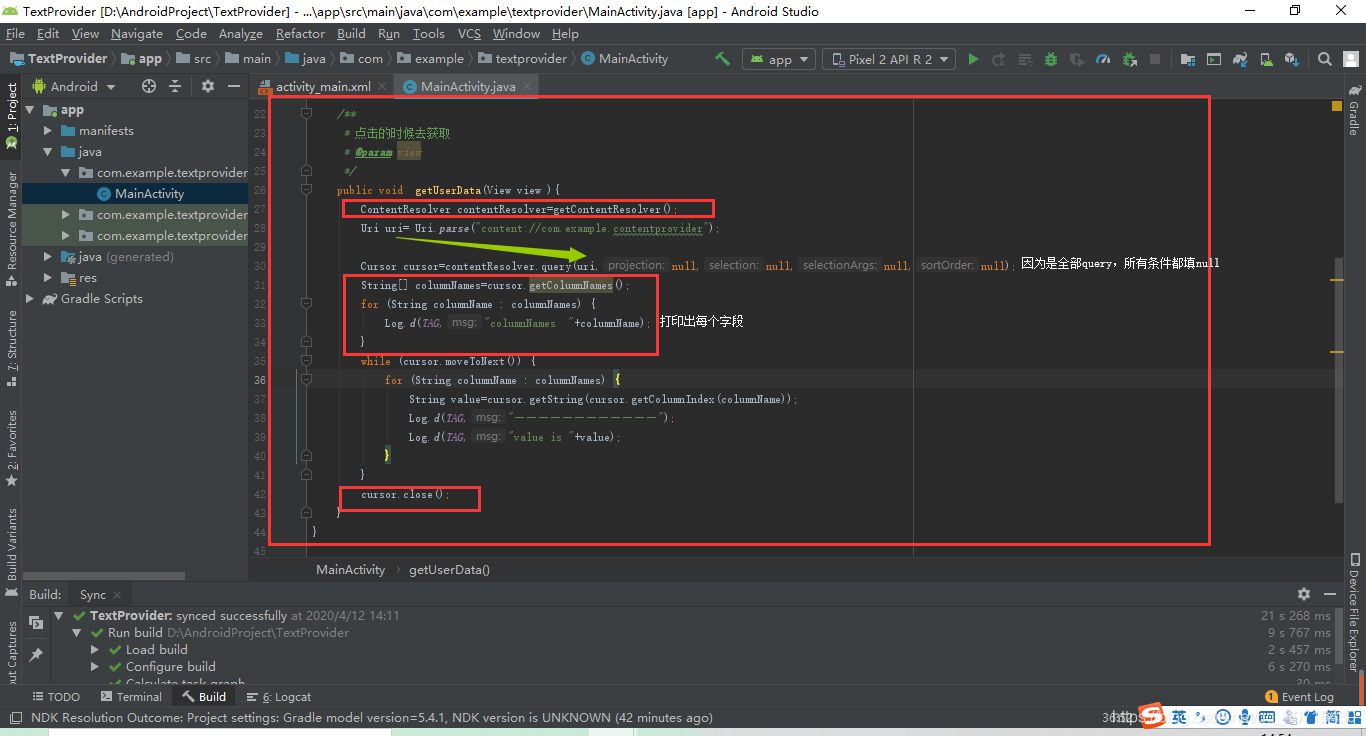Click the Make Project hammer icon

[722, 59]
